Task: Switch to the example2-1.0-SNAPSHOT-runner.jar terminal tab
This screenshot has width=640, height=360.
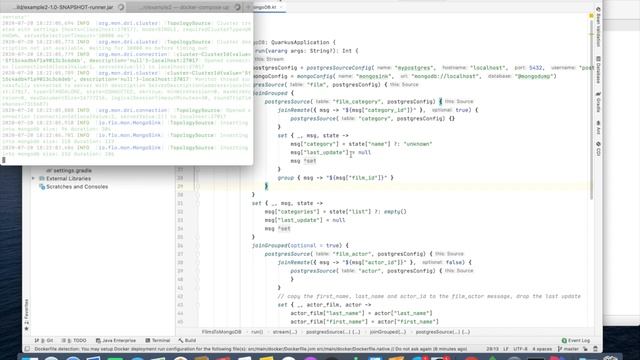Action: 64,7
